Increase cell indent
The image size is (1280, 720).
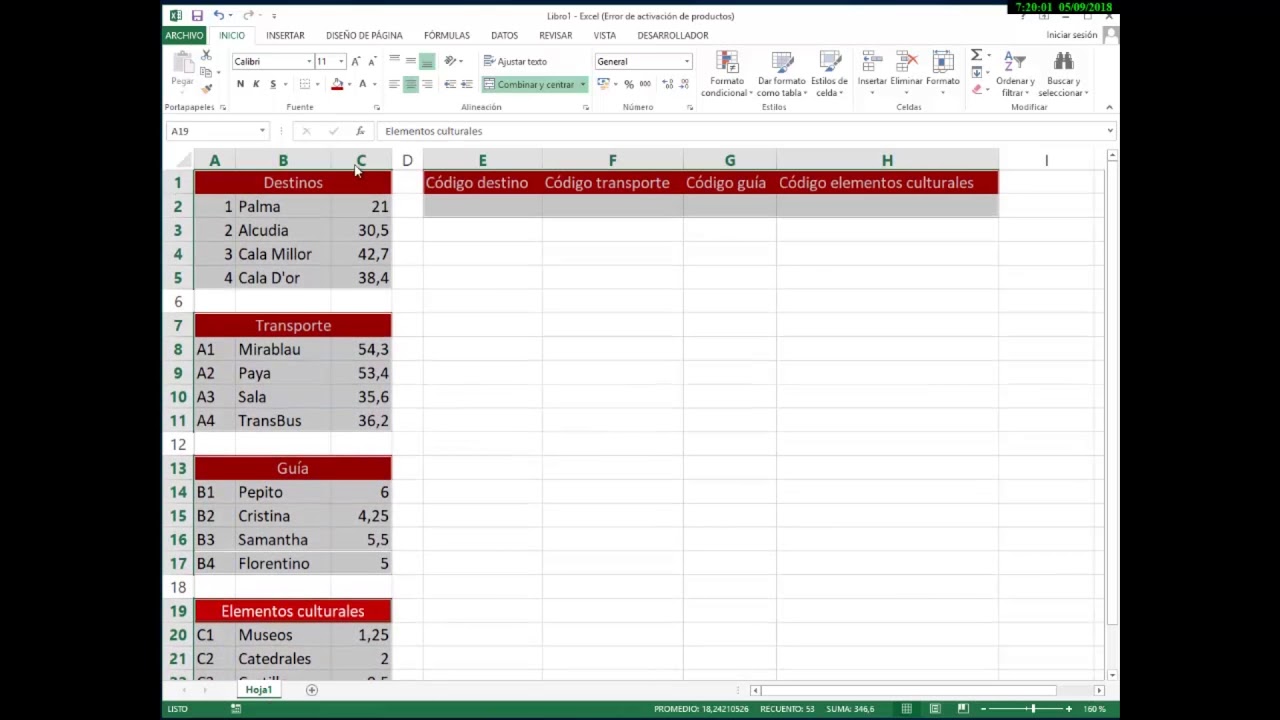(x=466, y=84)
